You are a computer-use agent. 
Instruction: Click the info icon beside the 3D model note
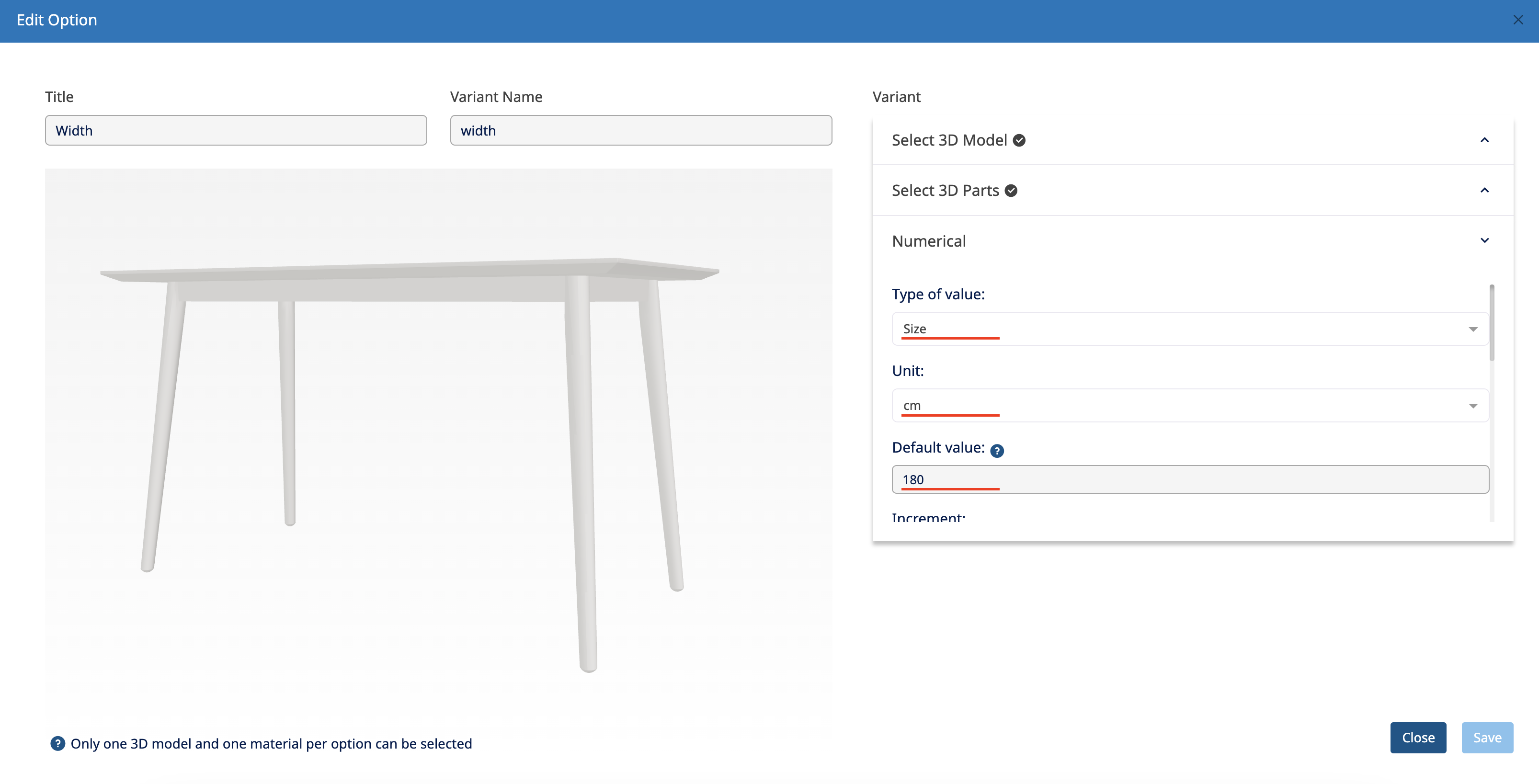pyautogui.click(x=57, y=743)
